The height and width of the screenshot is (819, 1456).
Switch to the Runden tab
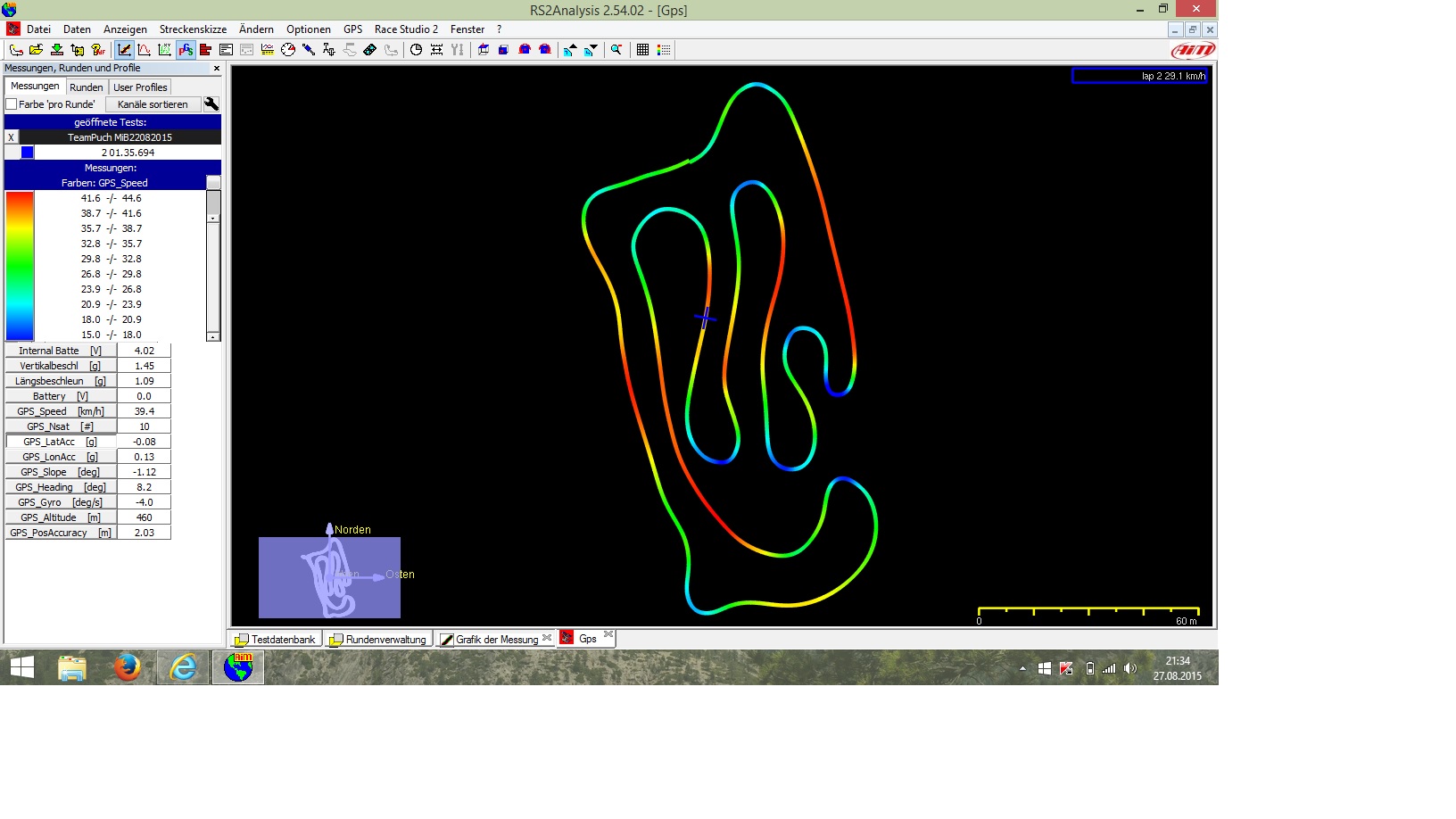(87, 87)
